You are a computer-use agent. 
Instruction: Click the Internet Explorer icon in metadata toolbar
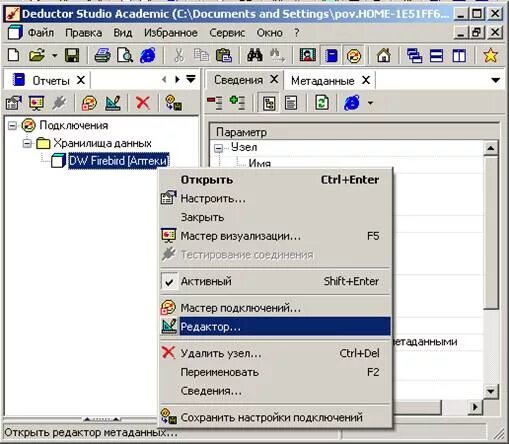[352, 103]
